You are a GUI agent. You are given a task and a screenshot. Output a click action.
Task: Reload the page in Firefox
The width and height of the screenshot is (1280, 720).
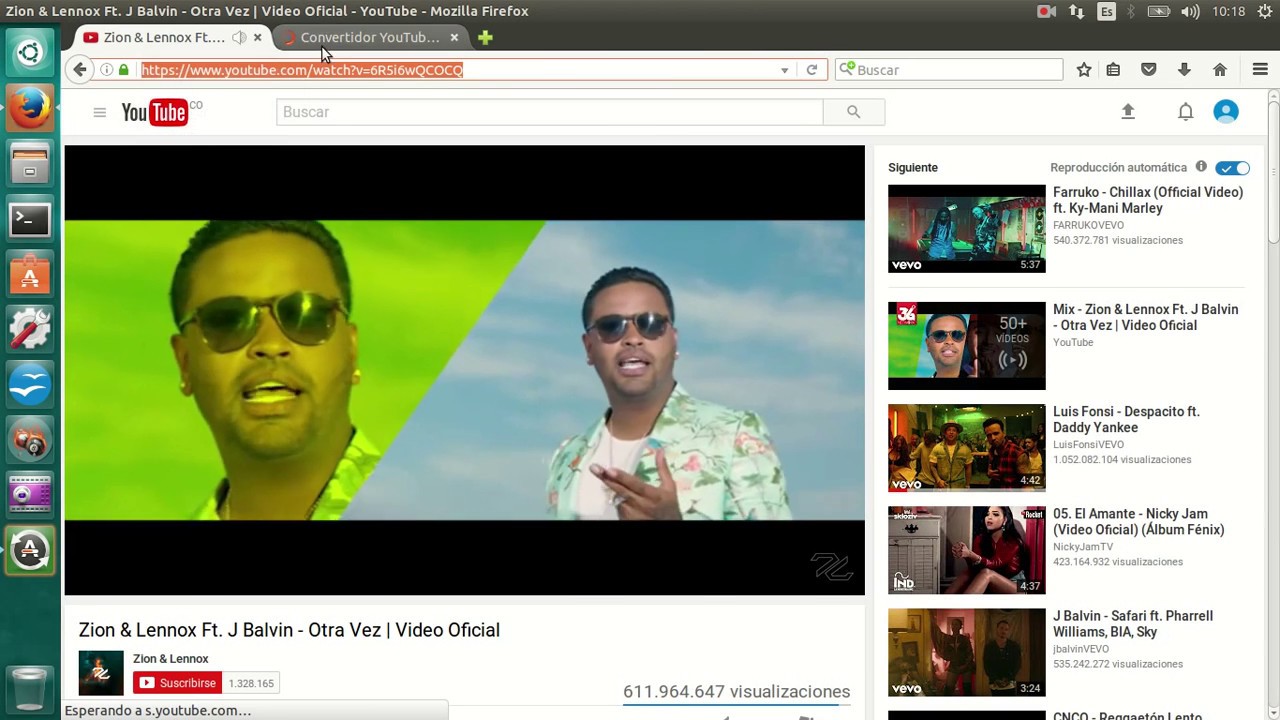coord(812,70)
